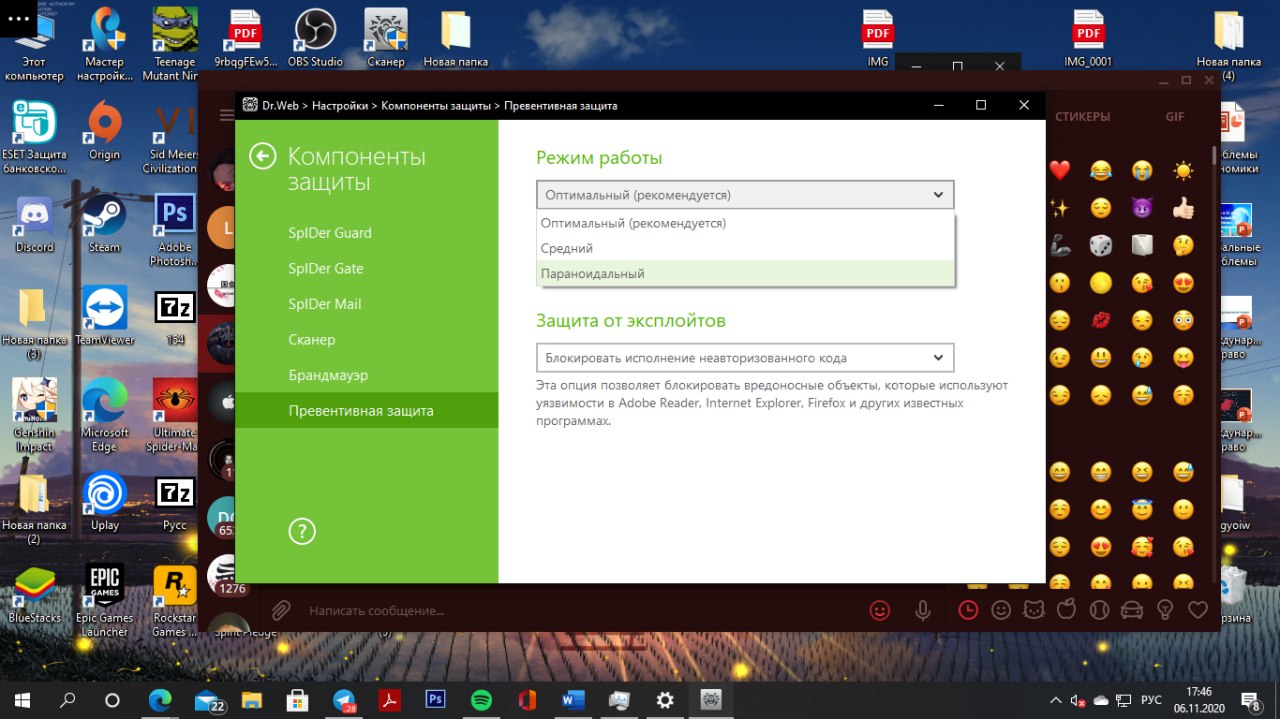
Task: Open Word from the taskbar
Action: (x=573, y=699)
